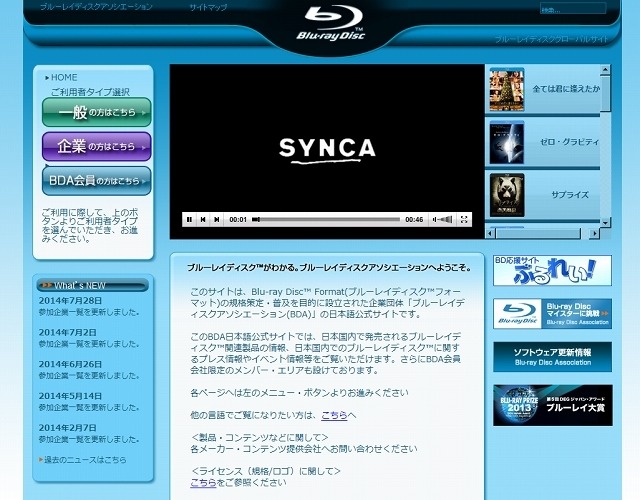Go to HOME in the side menu
The height and width of the screenshot is (500, 640).
64,78
